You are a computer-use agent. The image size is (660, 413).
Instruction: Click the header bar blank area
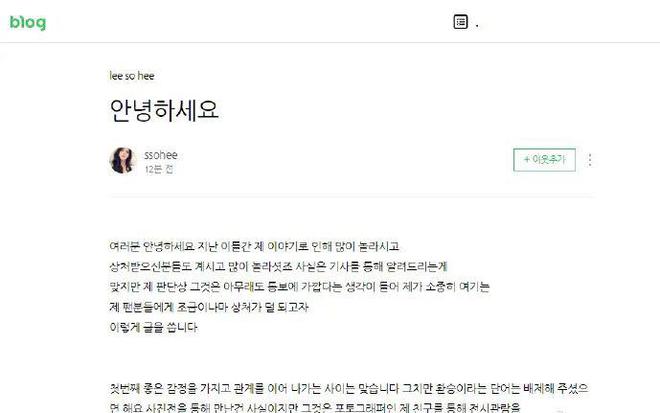253,22
